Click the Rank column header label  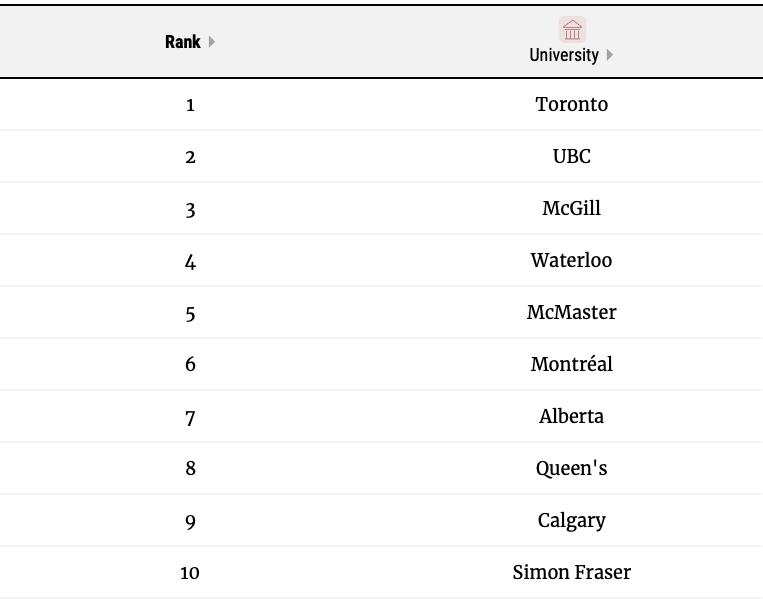click(182, 42)
